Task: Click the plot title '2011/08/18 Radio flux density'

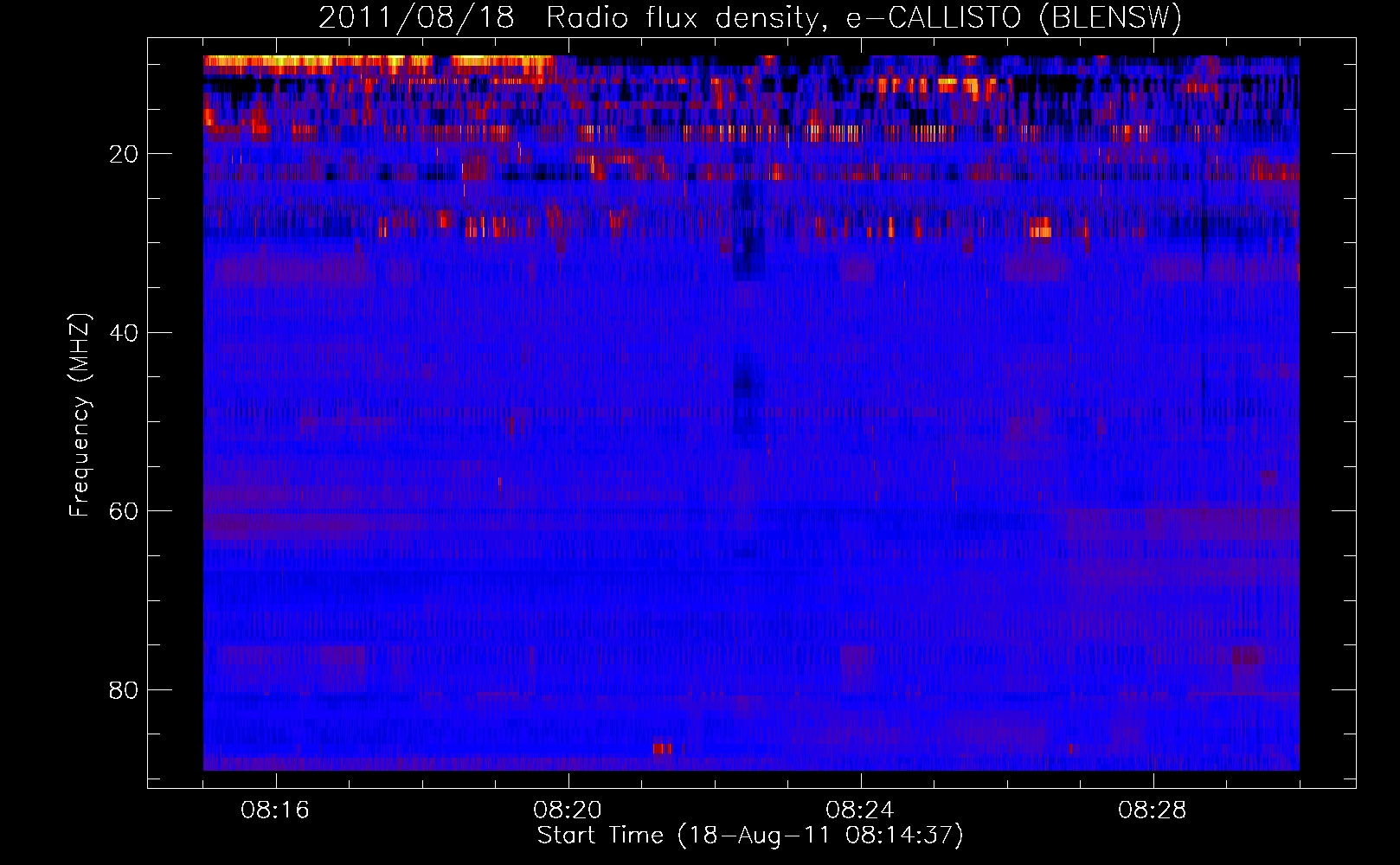Action: click(750, 17)
